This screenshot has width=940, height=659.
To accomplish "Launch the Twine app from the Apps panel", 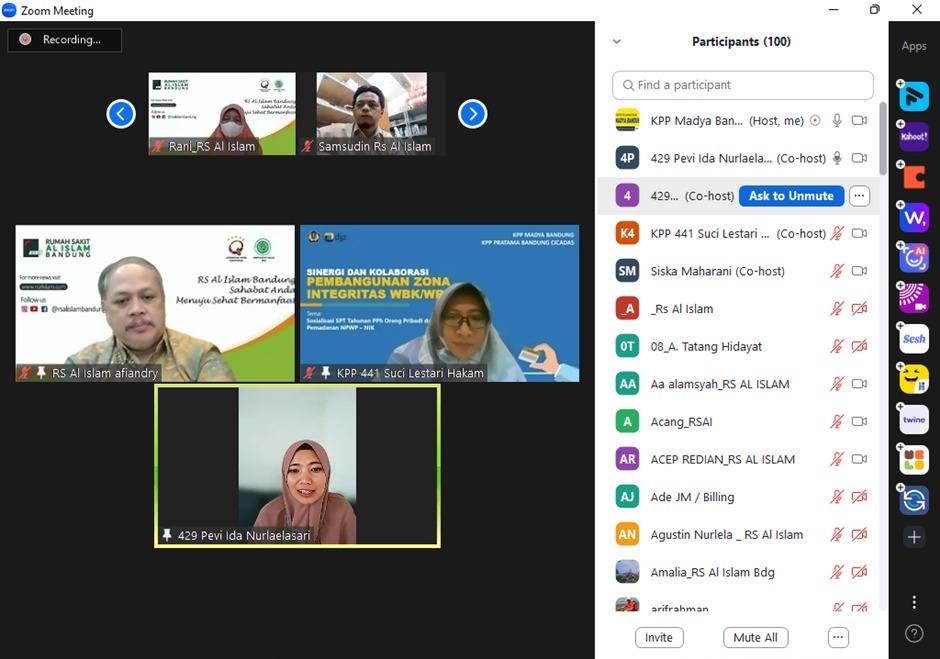I will [914, 420].
